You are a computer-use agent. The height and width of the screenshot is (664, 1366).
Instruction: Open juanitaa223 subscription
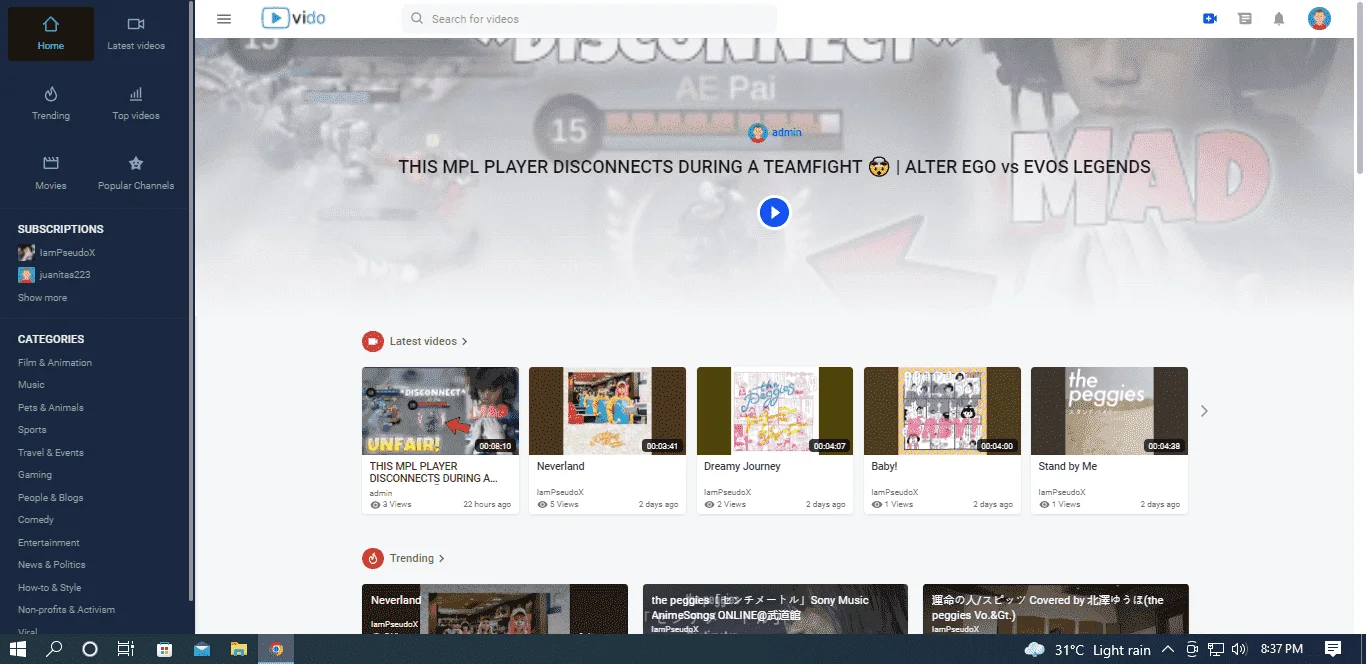(x=55, y=275)
